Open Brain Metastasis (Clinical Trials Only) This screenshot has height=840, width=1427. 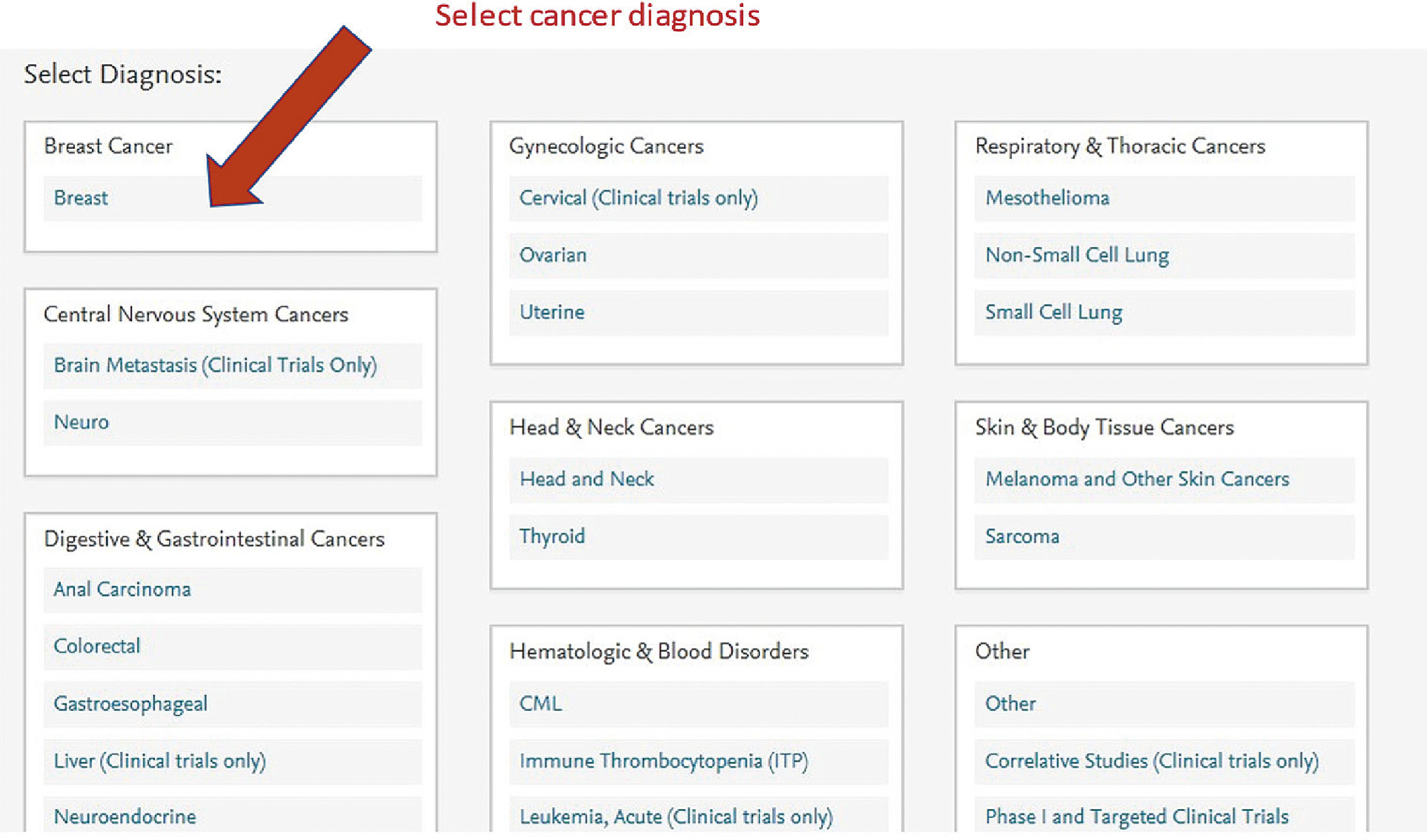pyautogui.click(x=215, y=366)
